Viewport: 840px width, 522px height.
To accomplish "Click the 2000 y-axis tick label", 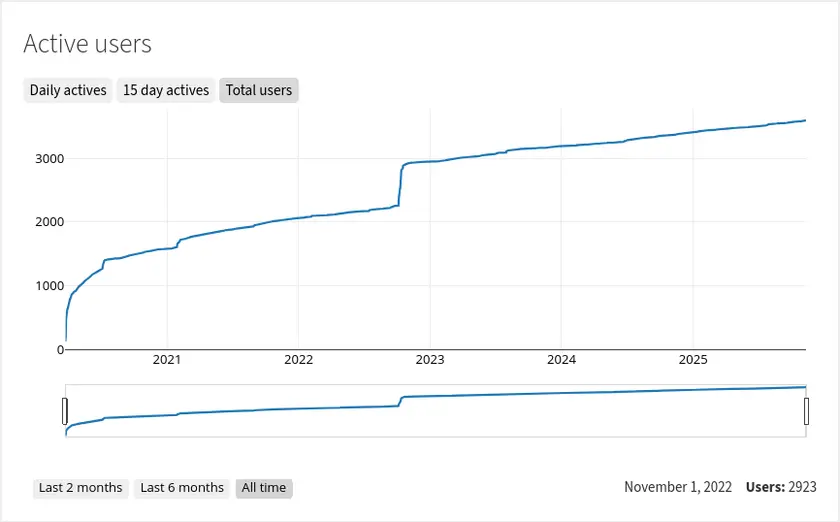I will (x=49, y=222).
